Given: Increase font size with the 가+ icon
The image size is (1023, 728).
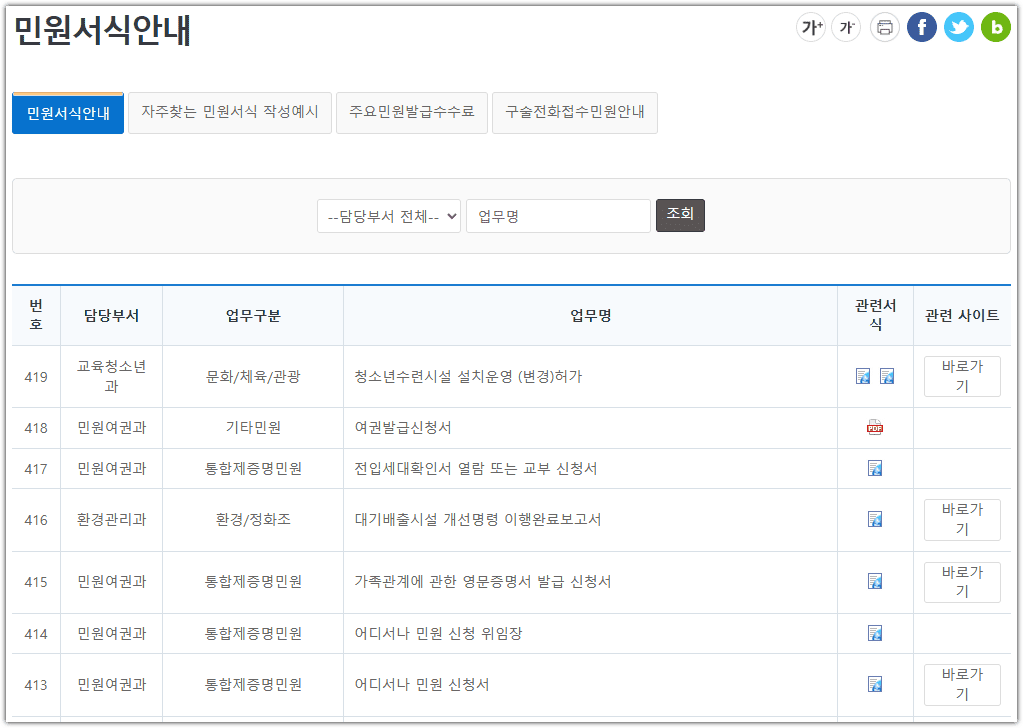Looking at the screenshot, I should click(809, 27).
